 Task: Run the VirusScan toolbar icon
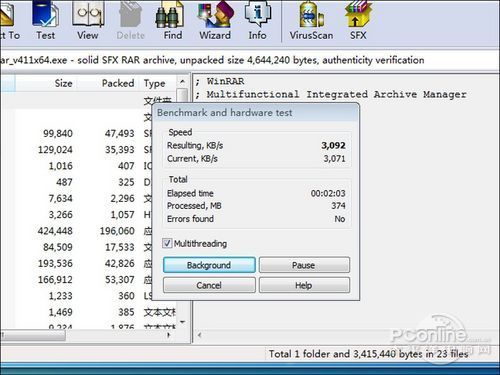[311, 21]
